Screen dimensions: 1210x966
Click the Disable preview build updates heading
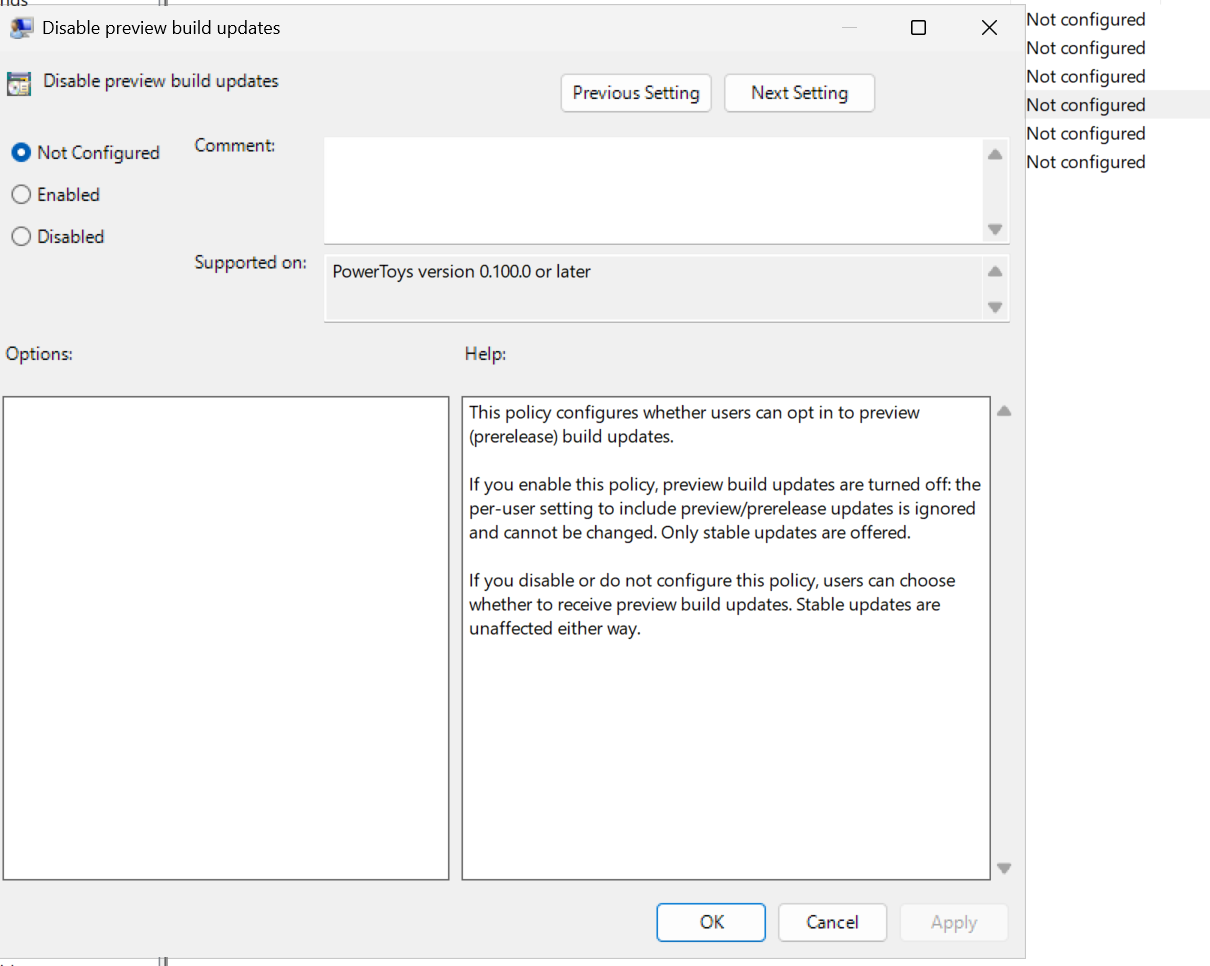pyautogui.click(x=161, y=81)
